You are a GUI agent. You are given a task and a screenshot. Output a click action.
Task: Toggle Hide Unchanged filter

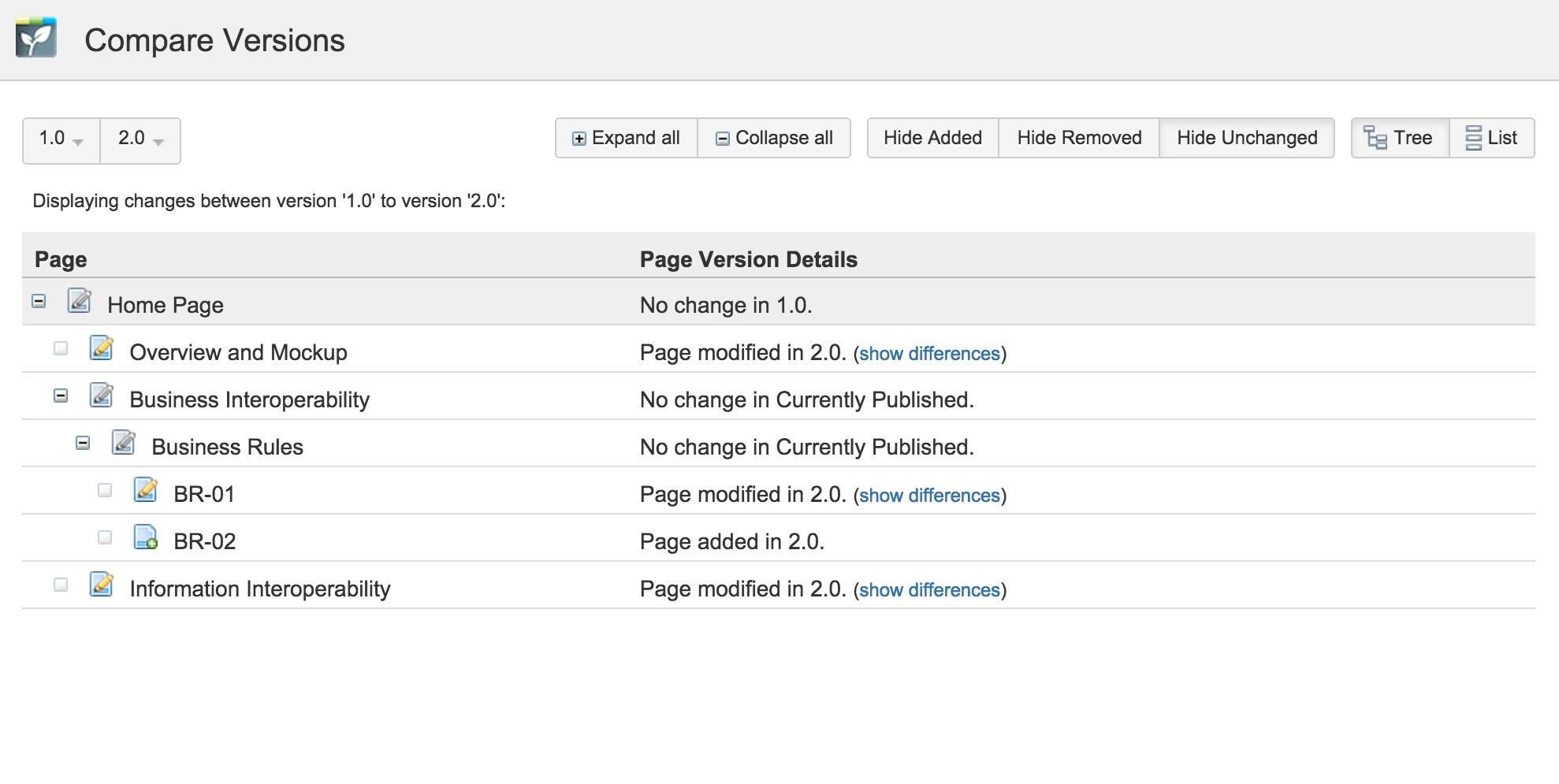tap(1247, 138)
